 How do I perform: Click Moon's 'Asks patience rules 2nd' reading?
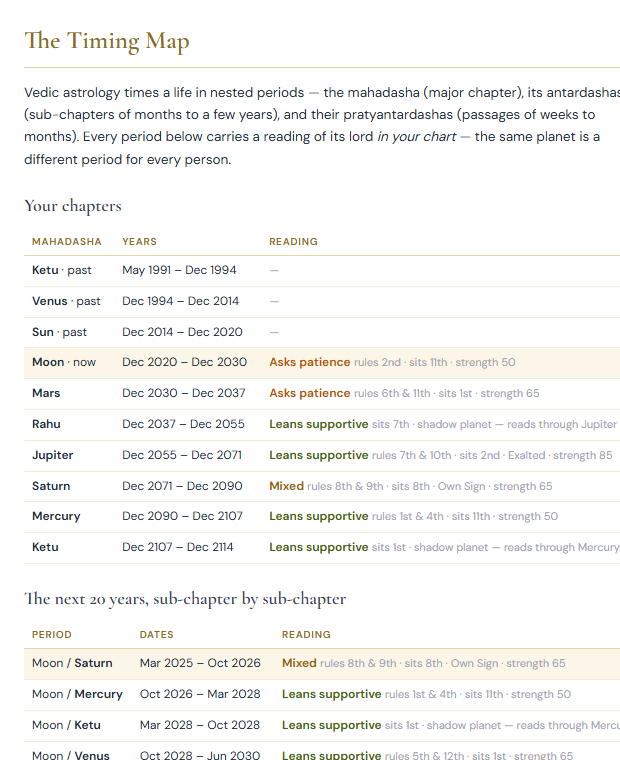392,362
